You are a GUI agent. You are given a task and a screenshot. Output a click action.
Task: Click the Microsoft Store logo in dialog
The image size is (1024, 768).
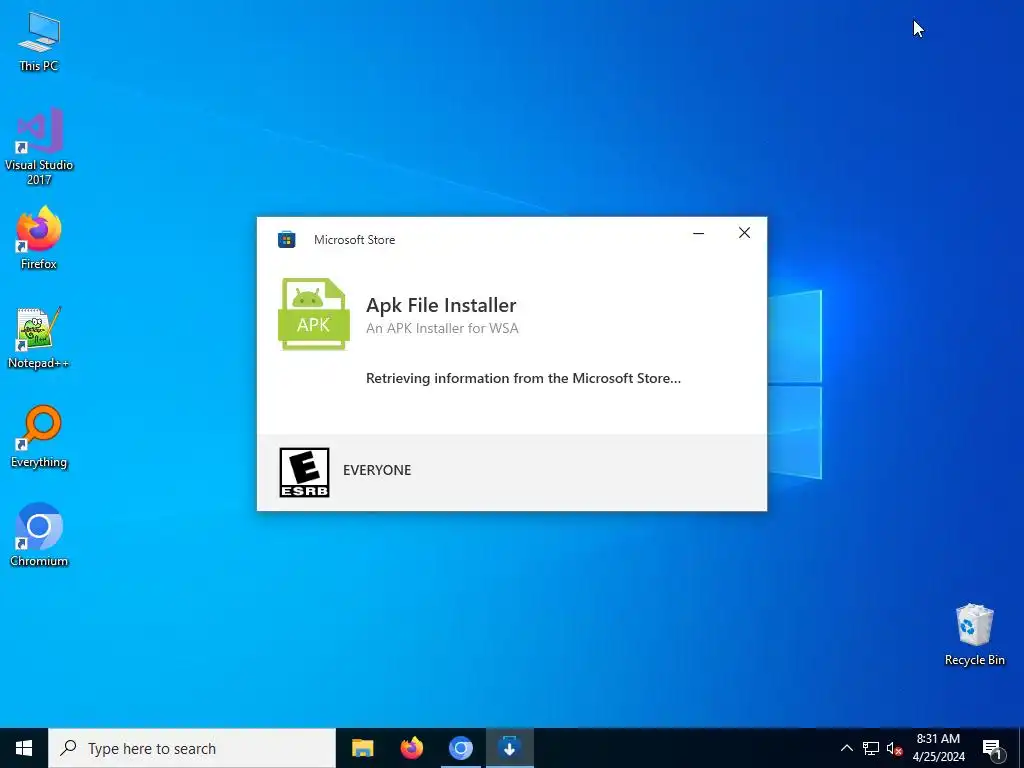[x=287, y=240]
